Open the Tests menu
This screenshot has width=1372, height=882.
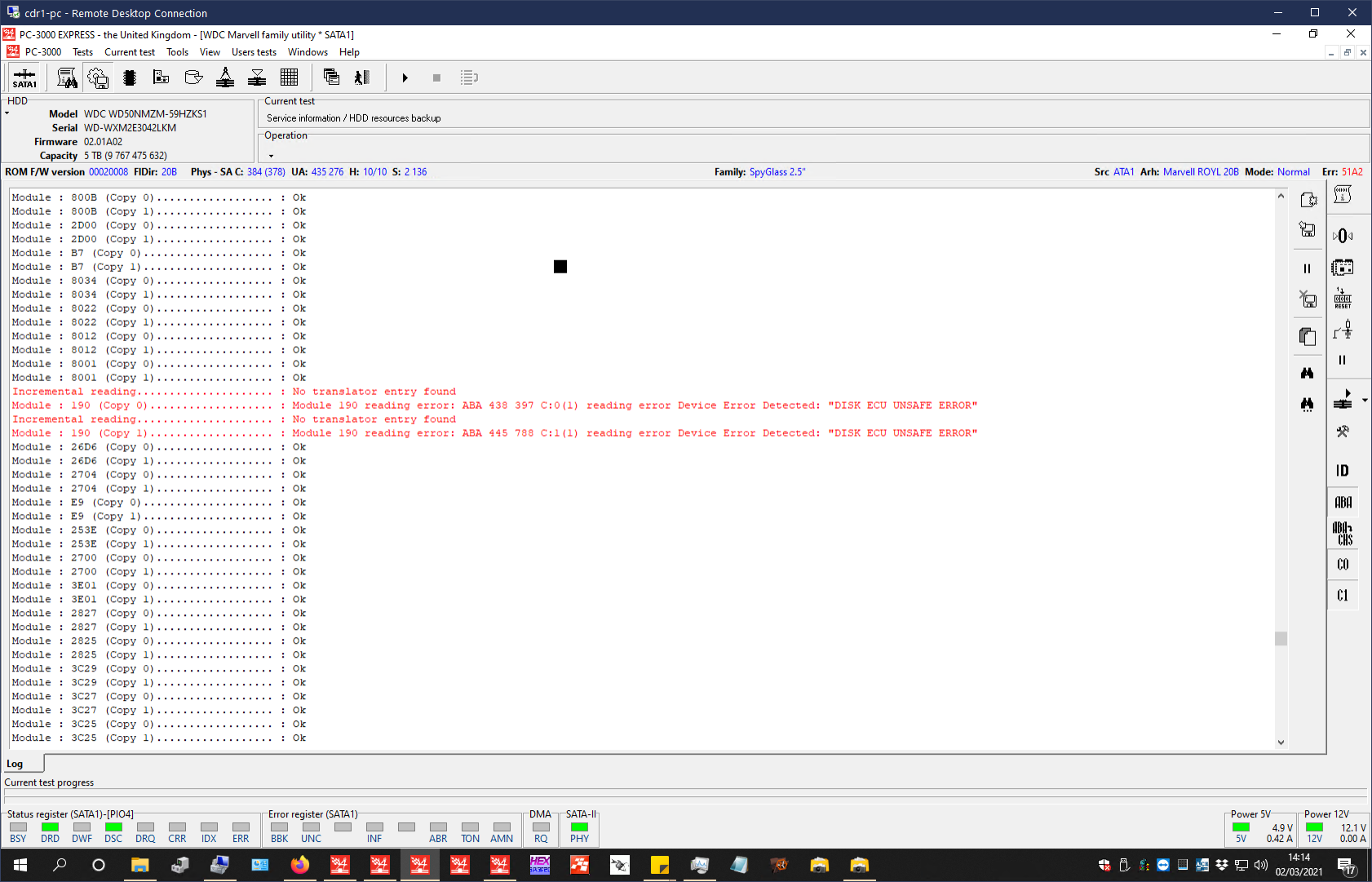[82, 52]
